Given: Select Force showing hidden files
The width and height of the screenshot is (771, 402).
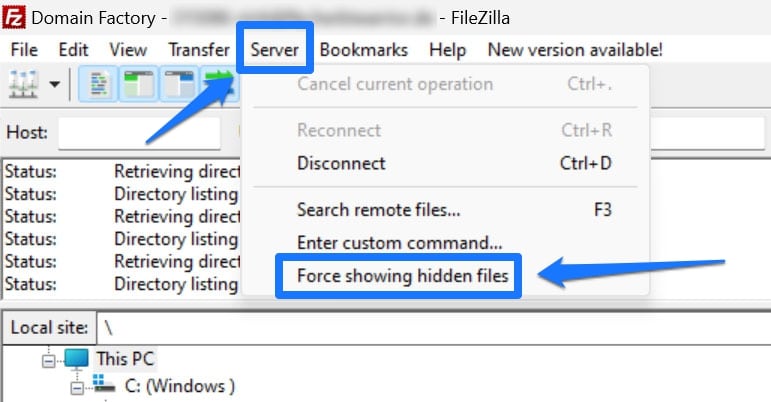Looking at the screenshot, I should [x=397, y=276].
